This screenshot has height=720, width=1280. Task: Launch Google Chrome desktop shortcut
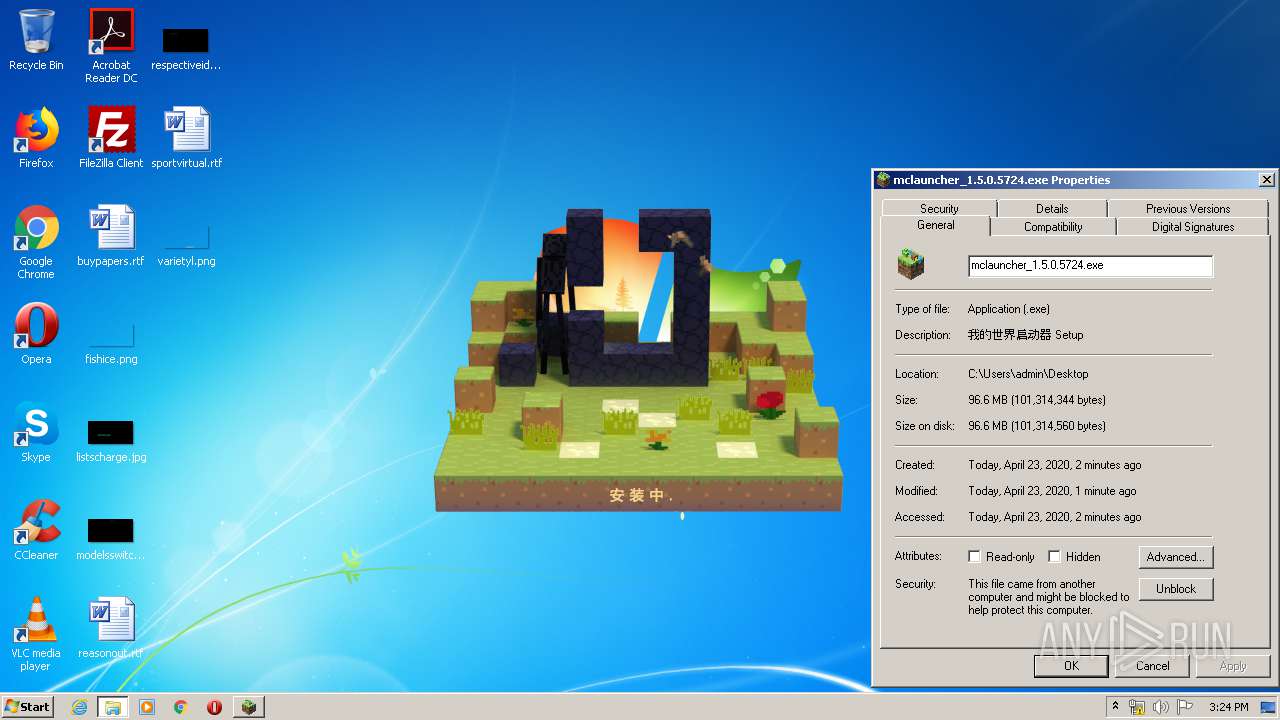36,242
